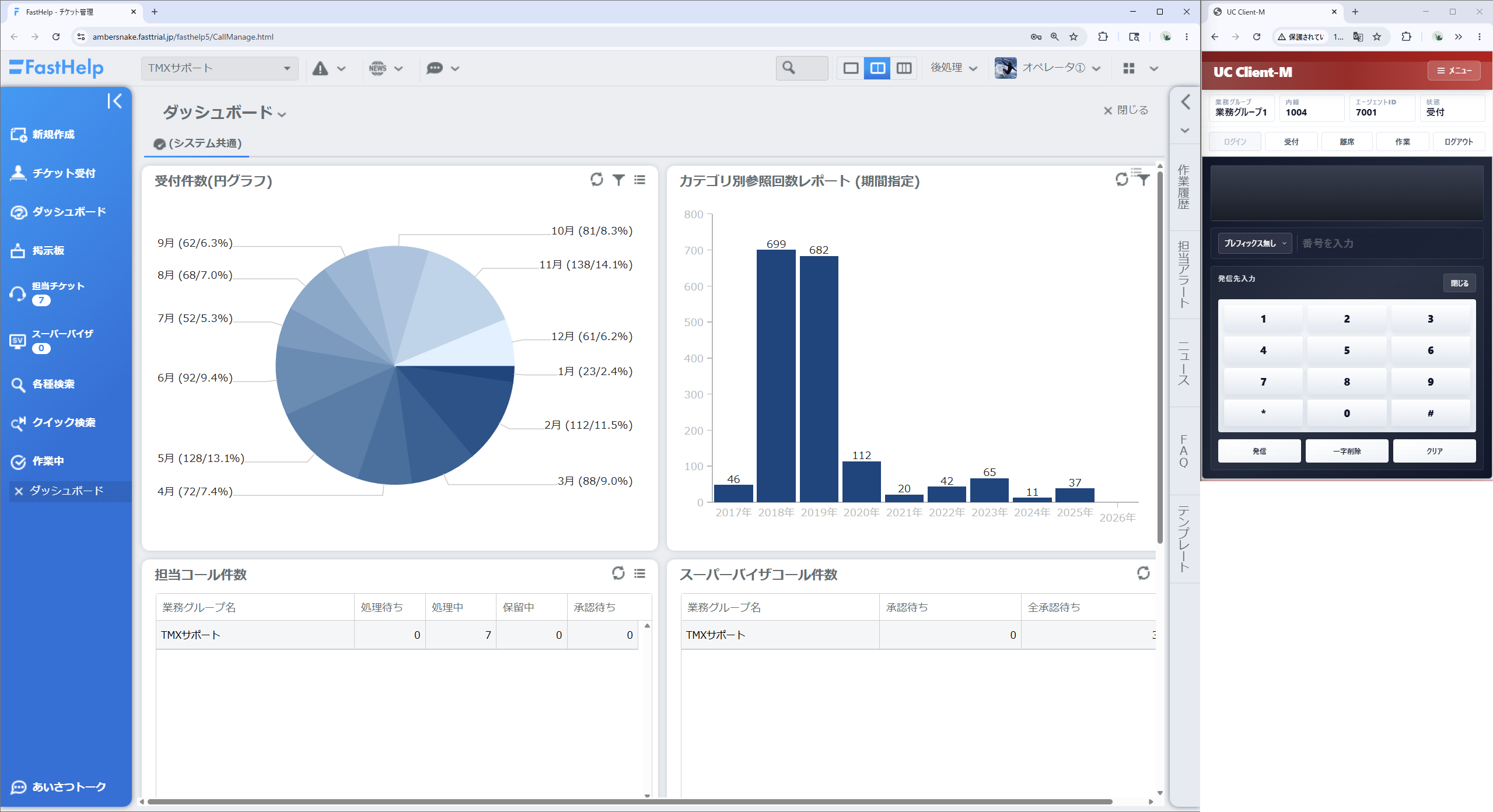Click the 発信 call button
The image size is (1493, 812).
1260,451
